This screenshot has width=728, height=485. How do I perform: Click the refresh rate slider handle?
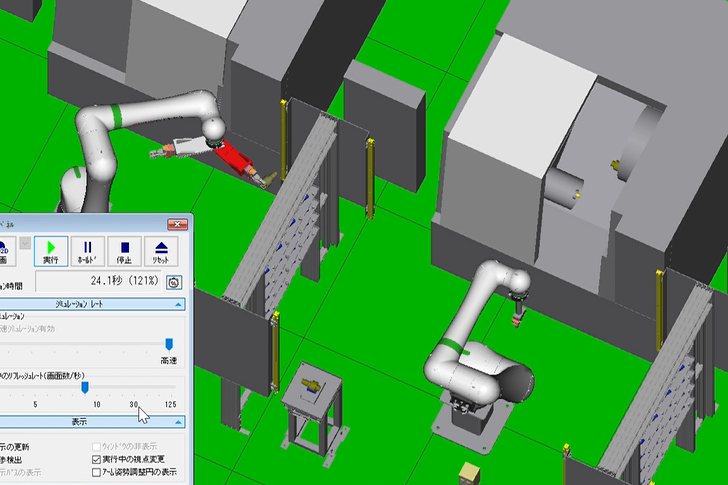click(x=85, y=386)
